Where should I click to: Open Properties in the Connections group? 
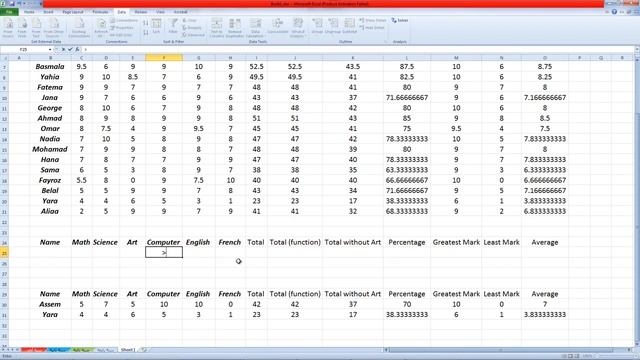click(x=122, y=28)
